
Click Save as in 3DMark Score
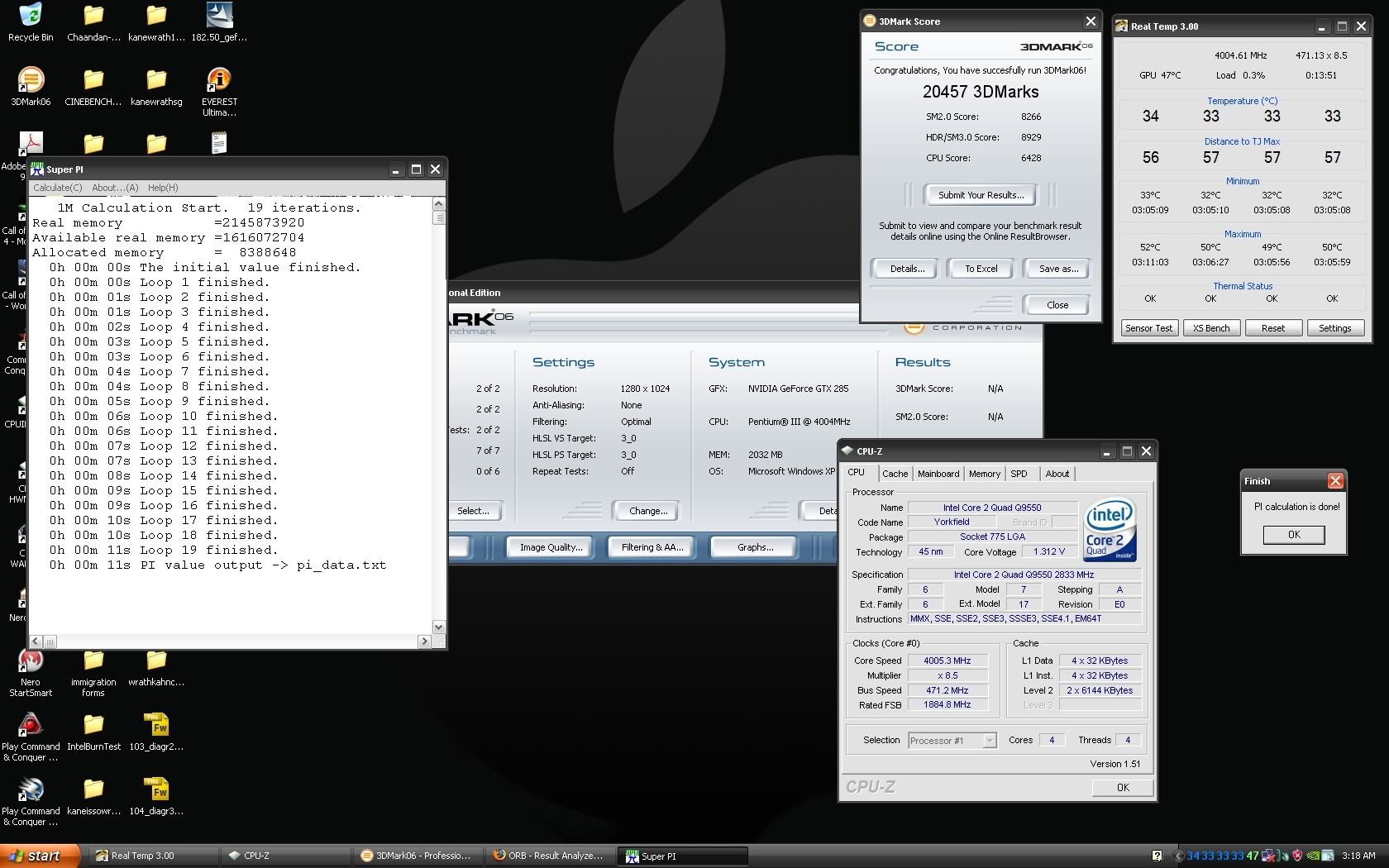[x=1058, y=269]
